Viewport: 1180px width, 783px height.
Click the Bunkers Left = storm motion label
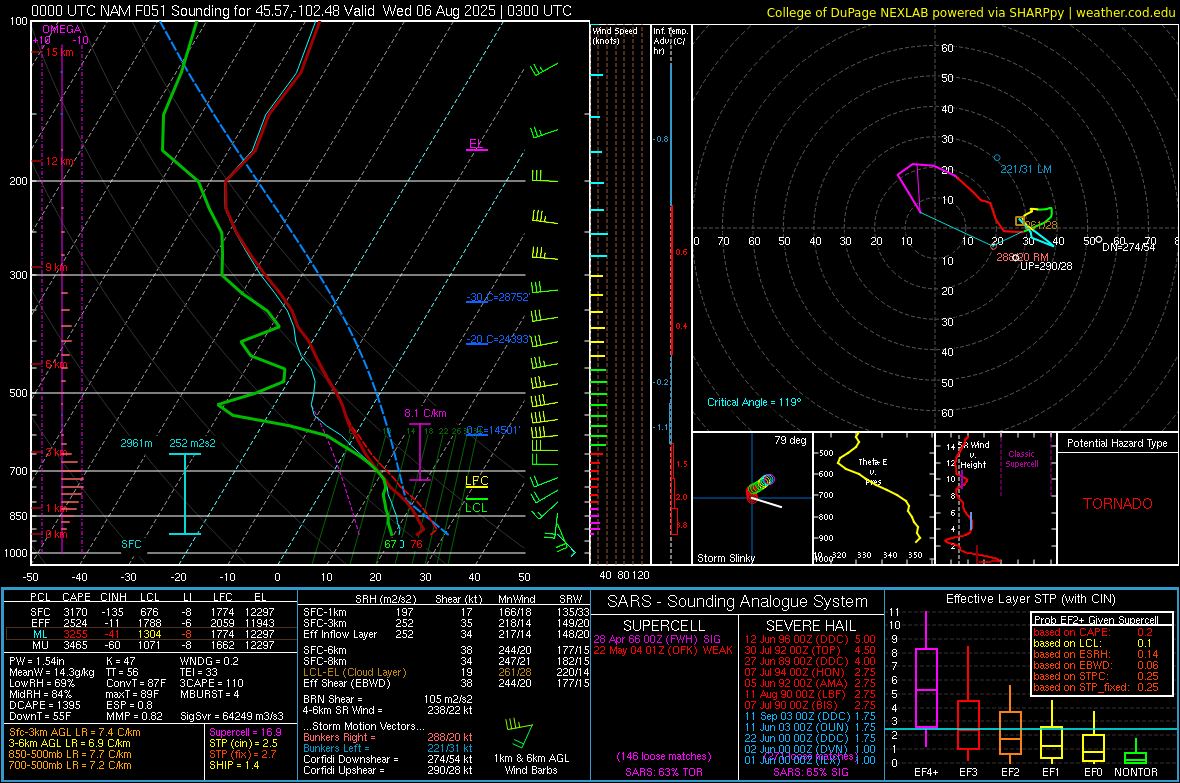(x=336, y=748)
